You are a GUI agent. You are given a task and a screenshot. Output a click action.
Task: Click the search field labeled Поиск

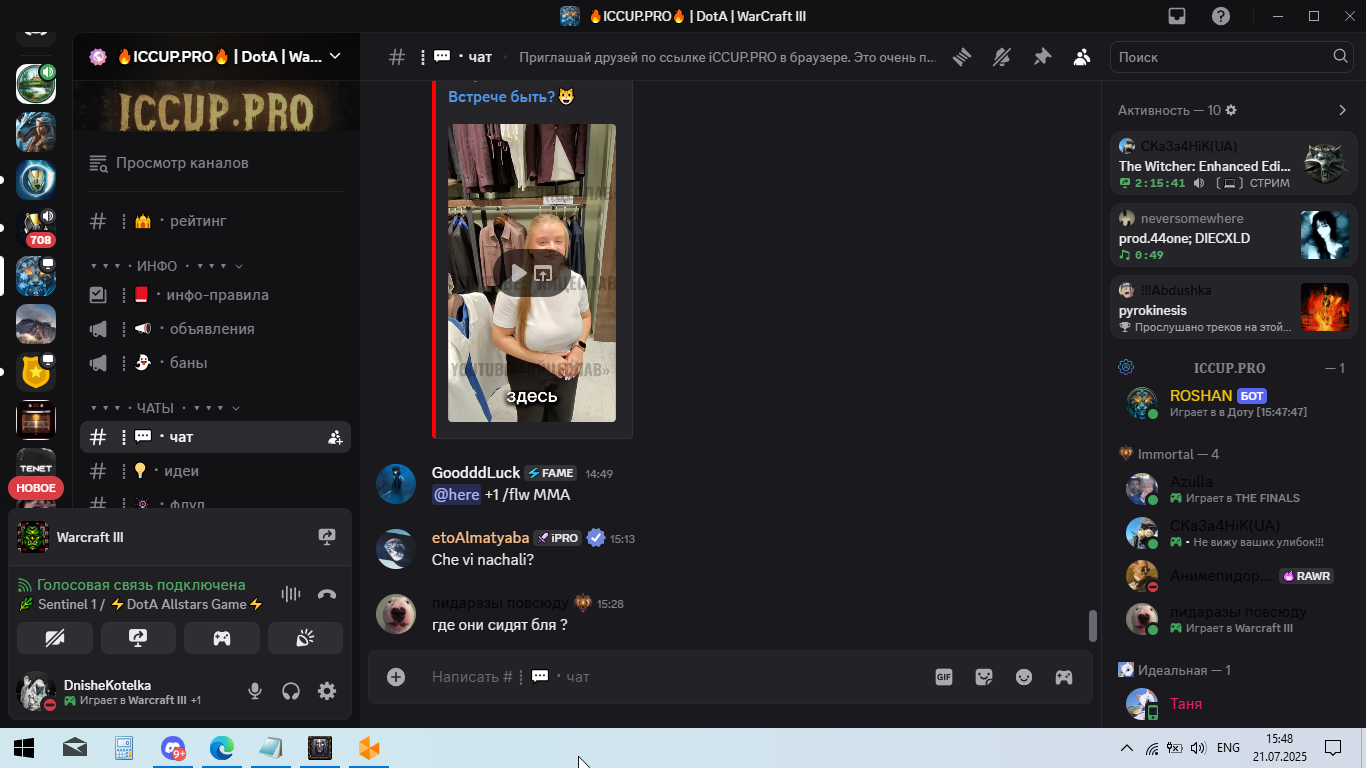pos(1233,57)
